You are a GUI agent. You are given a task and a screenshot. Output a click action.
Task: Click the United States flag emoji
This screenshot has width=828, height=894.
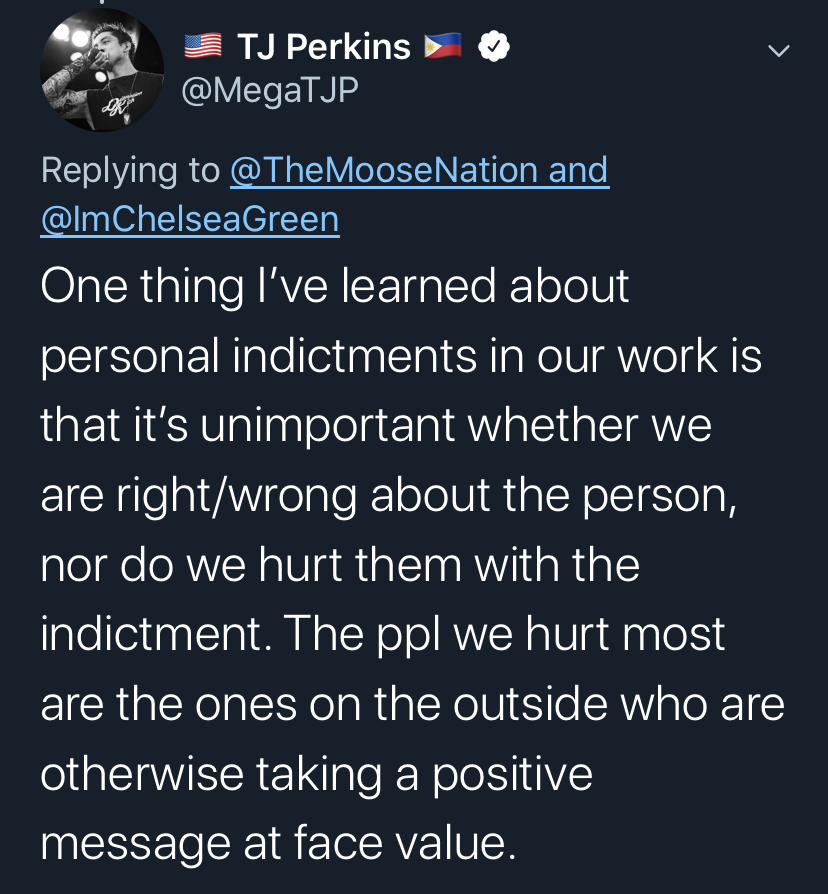(203, 46)
